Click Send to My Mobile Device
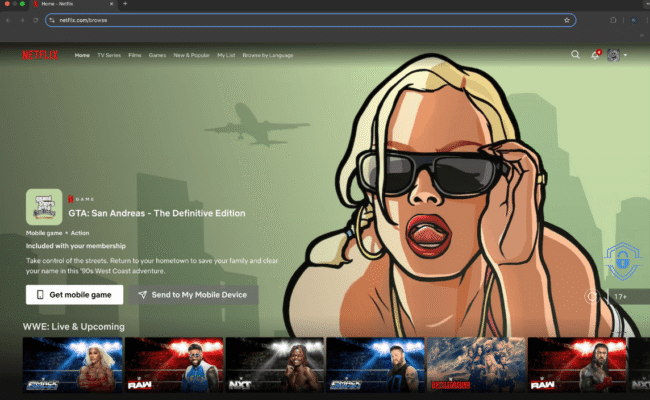 click(193, 295)
